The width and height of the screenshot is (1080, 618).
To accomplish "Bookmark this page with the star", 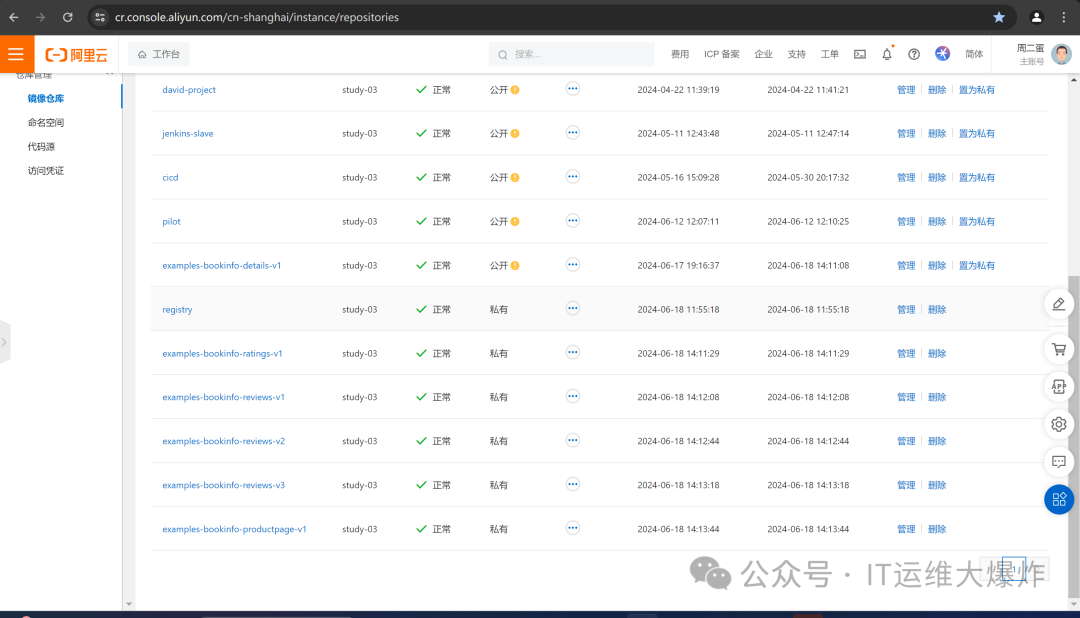I will point(999,17).
